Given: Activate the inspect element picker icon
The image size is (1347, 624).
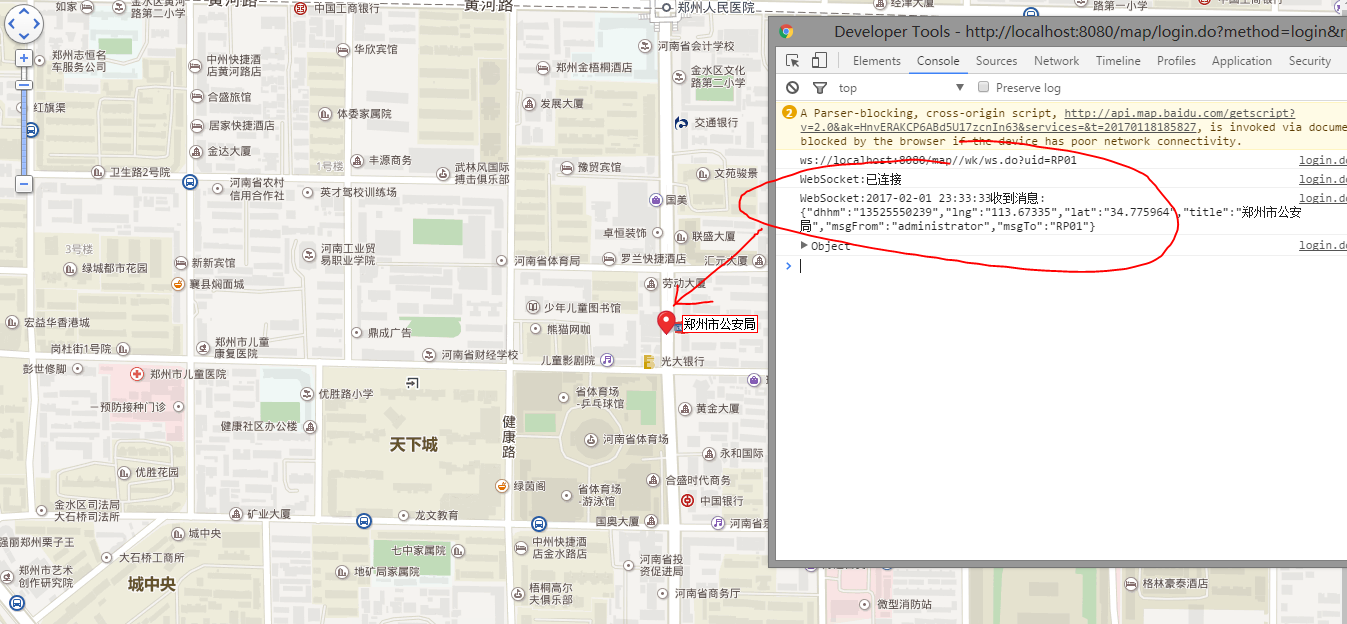Looking at the screenshot, I should point(793,61).
